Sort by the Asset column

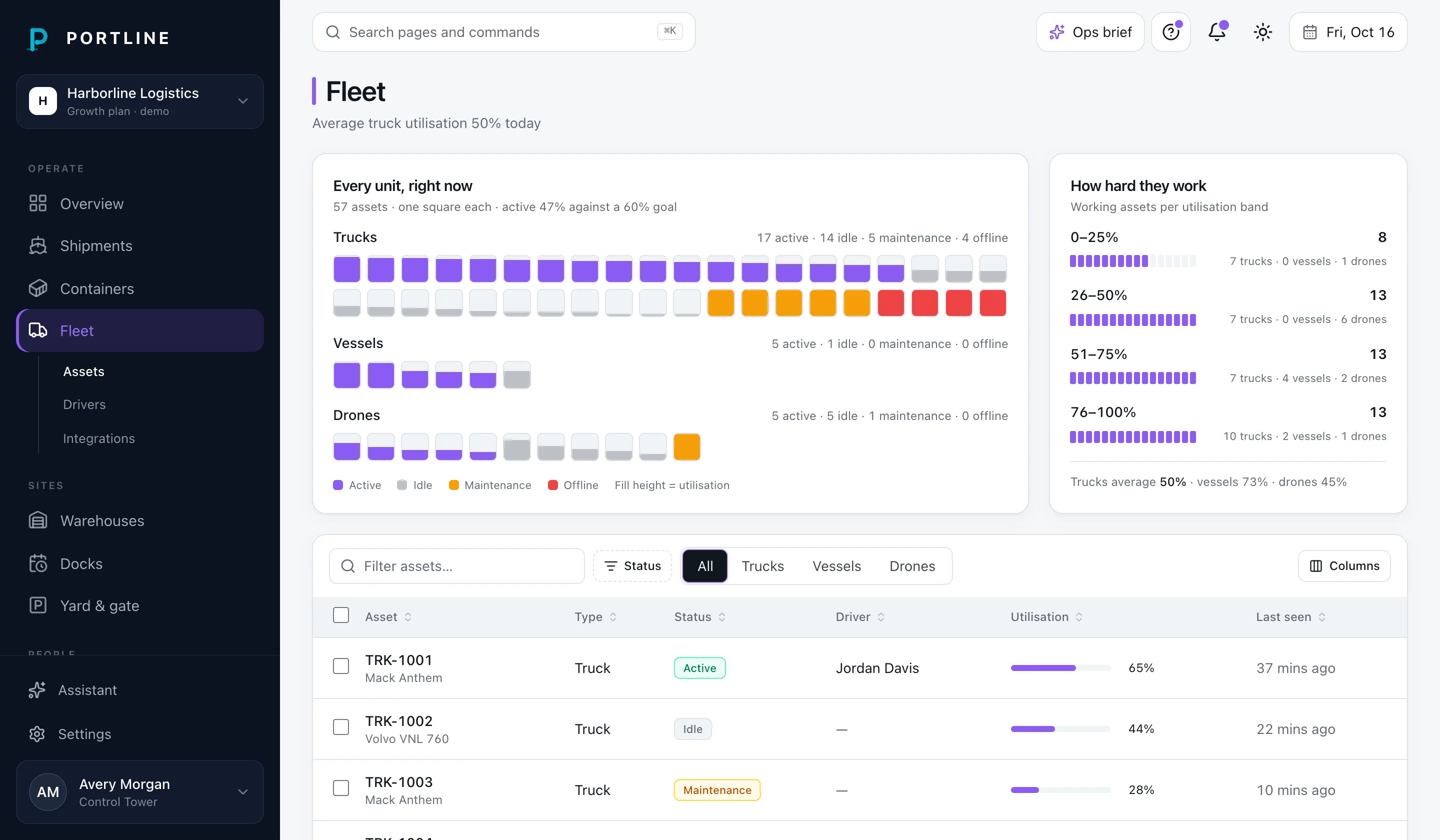point(388,616)
